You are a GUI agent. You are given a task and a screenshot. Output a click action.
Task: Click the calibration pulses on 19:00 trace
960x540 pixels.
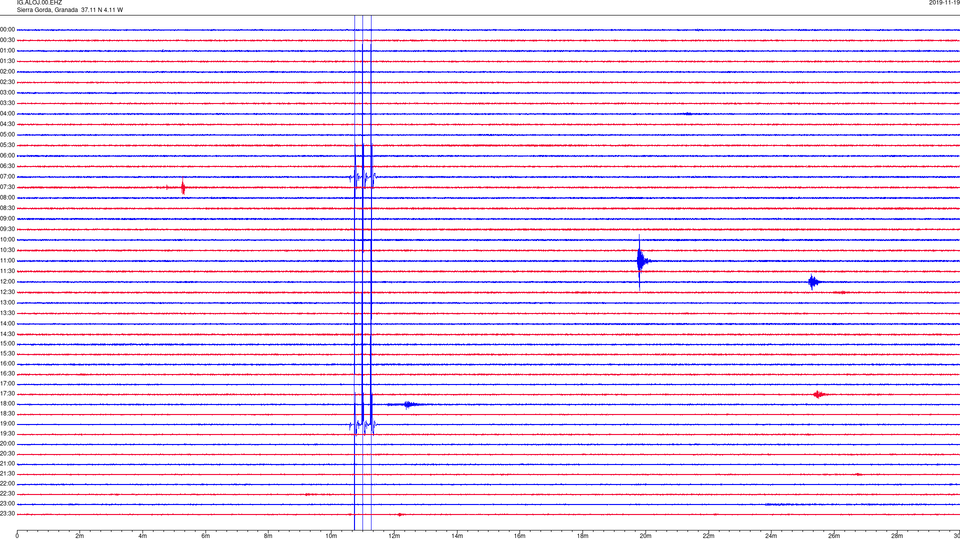click(x=362, y=425)
